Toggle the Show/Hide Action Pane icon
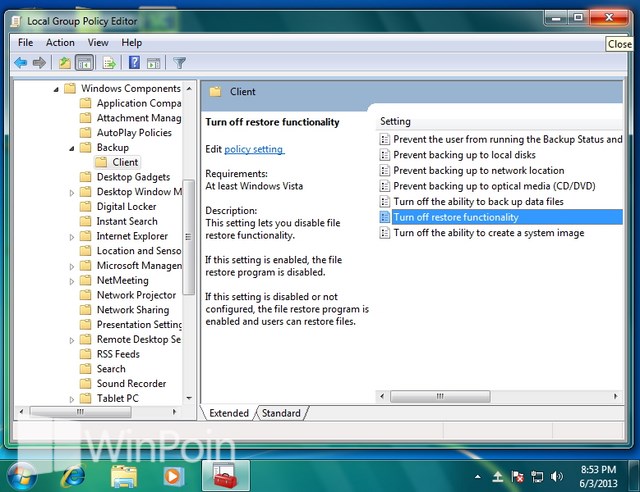The image size is (640, 492). pyautogui.click(x=153, y=63)
